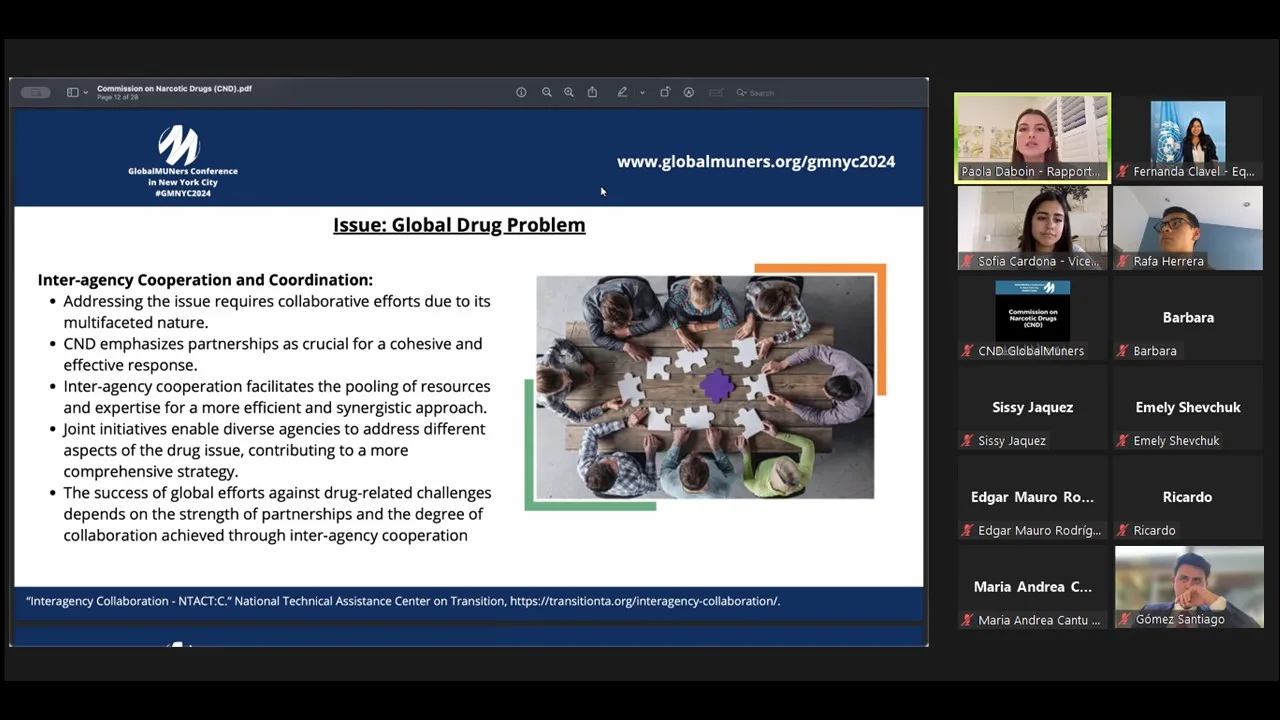
Task: Open the globalmuners.org/gmnyc2024 link
Action: [755, 161]
